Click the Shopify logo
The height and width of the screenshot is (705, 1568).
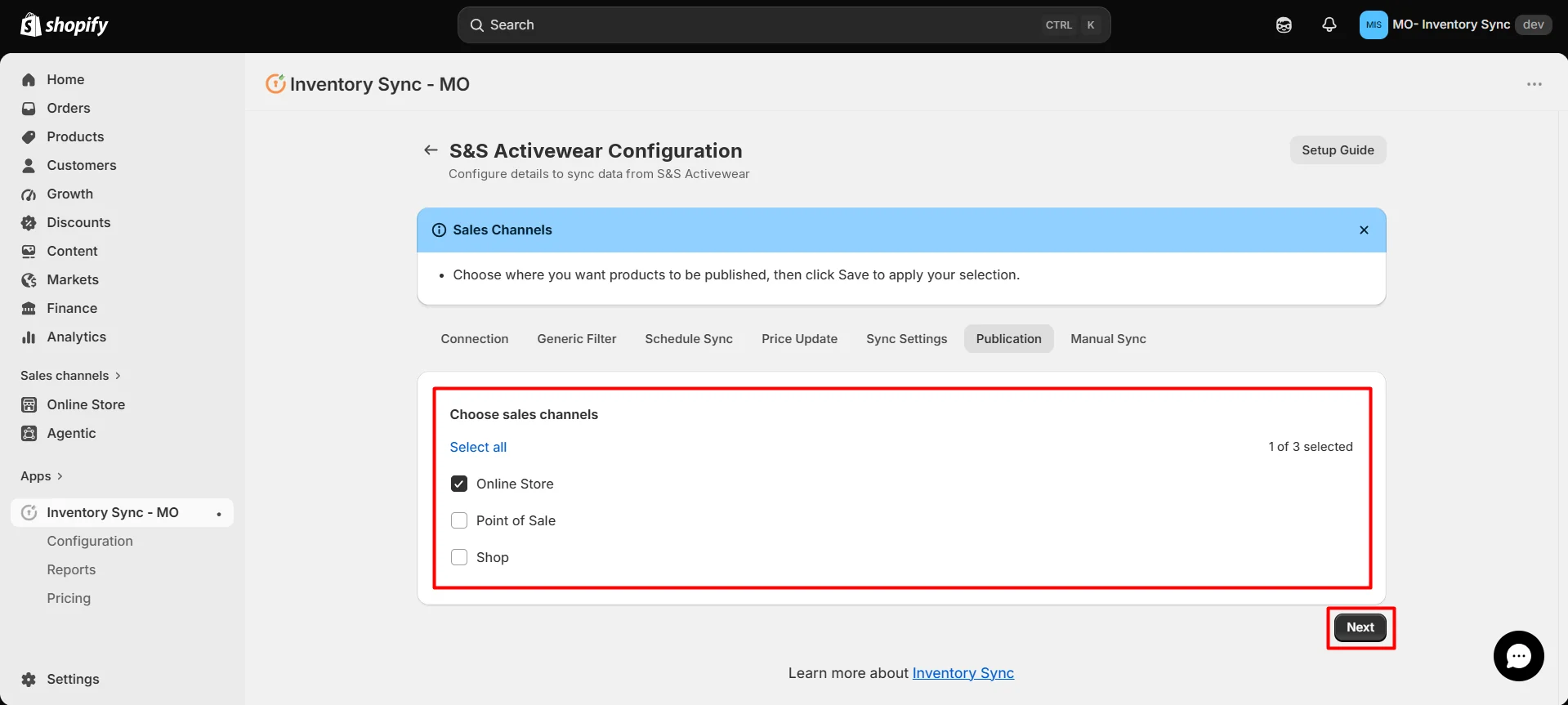pos(64,25)
